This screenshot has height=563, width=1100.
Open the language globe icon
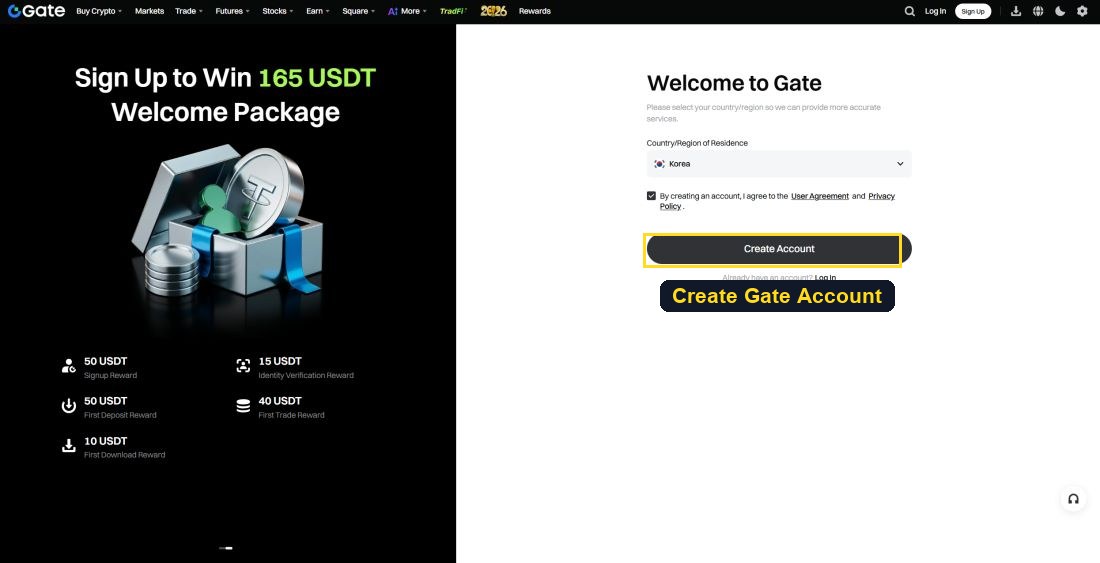pos(1038,11)
